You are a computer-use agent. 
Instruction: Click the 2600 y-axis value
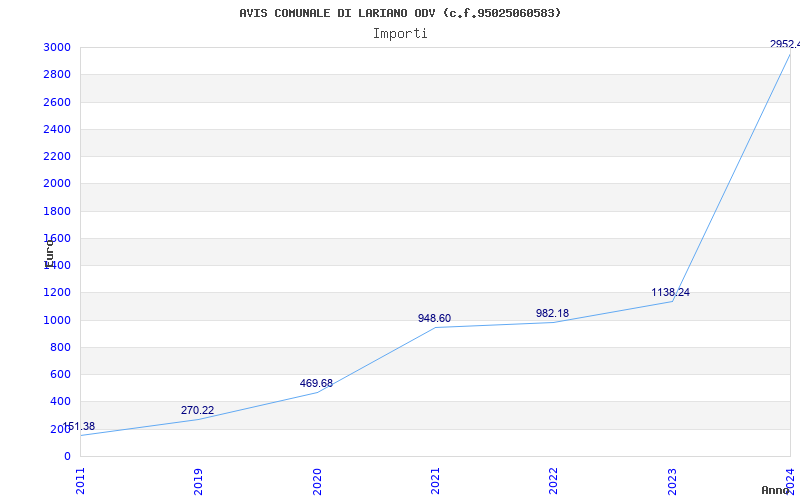(x=57, y=102)
